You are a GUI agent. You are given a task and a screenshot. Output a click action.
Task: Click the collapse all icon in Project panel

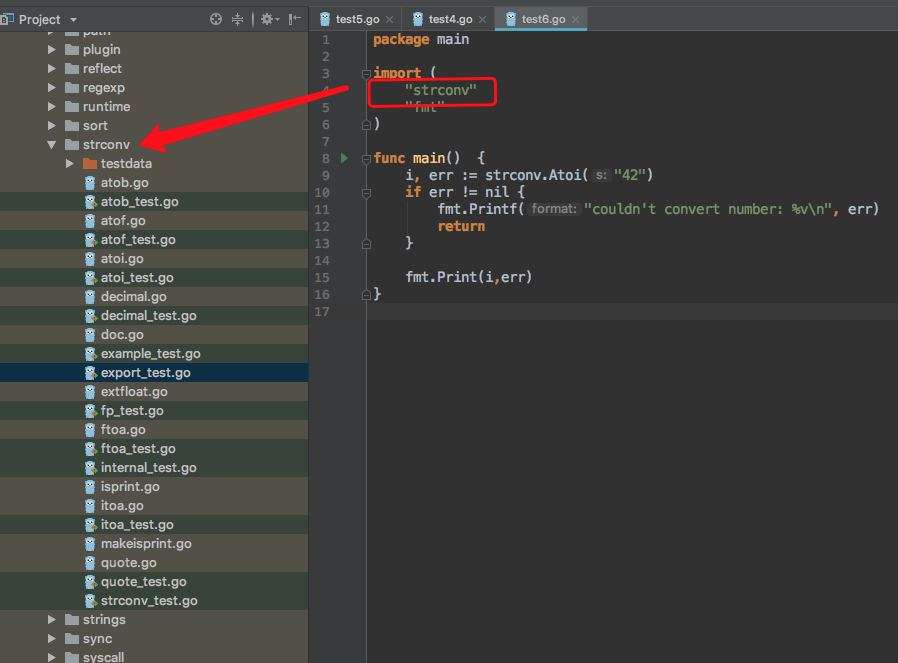(238, 19)
